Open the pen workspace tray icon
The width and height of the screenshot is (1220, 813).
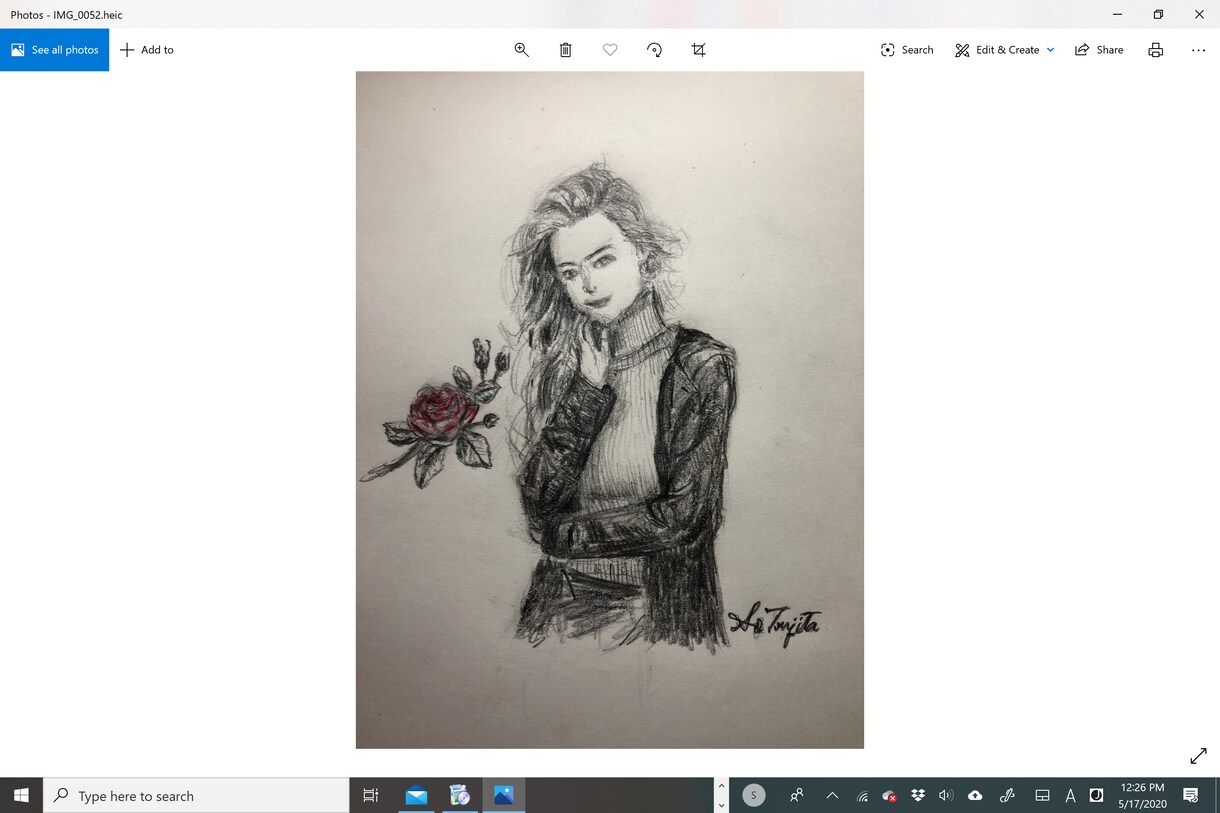click(1007, 796)
